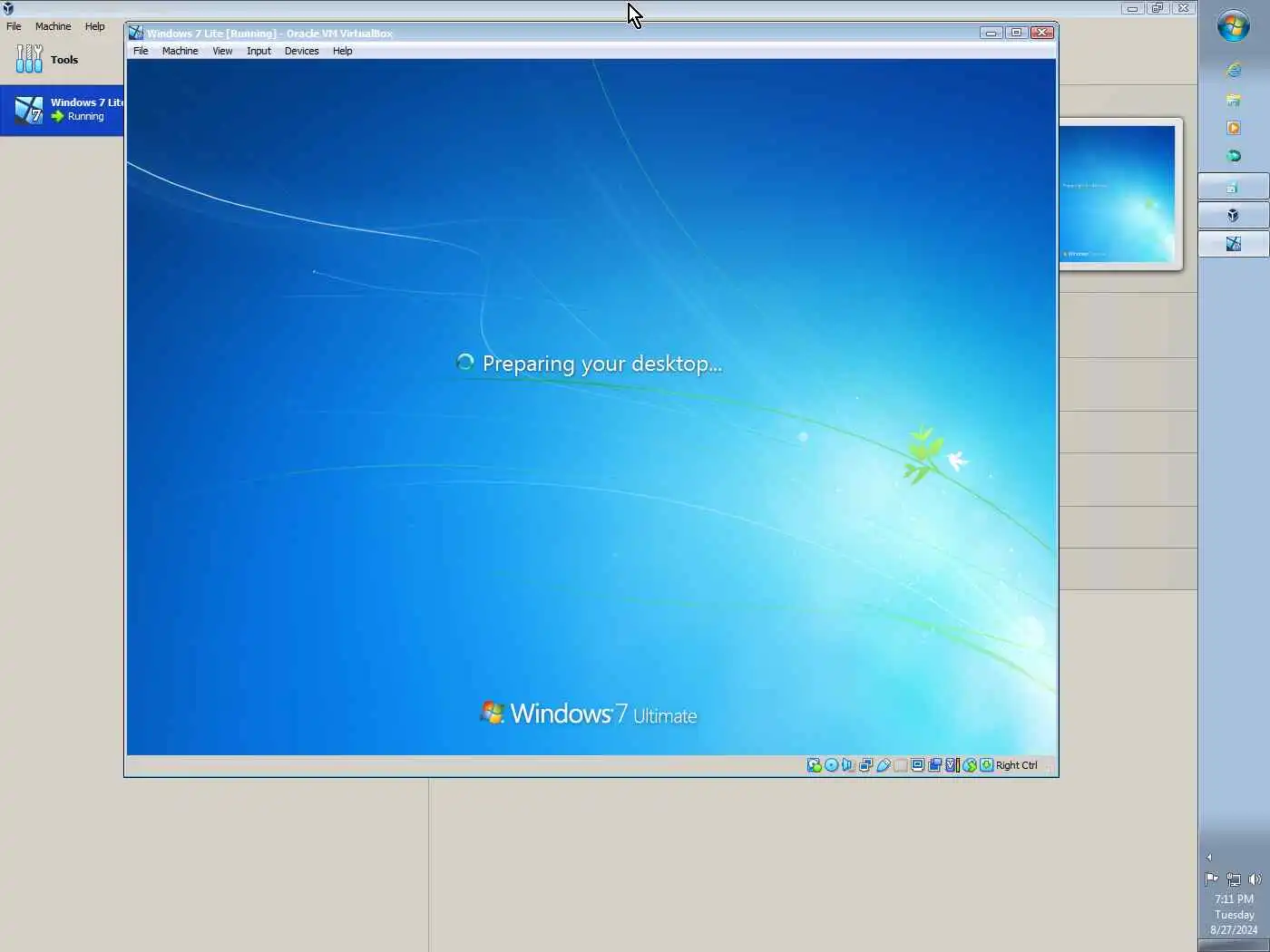Open the Devices menu in the VM window
This screenshot has height=952, width=1270.
pos(301,51)
